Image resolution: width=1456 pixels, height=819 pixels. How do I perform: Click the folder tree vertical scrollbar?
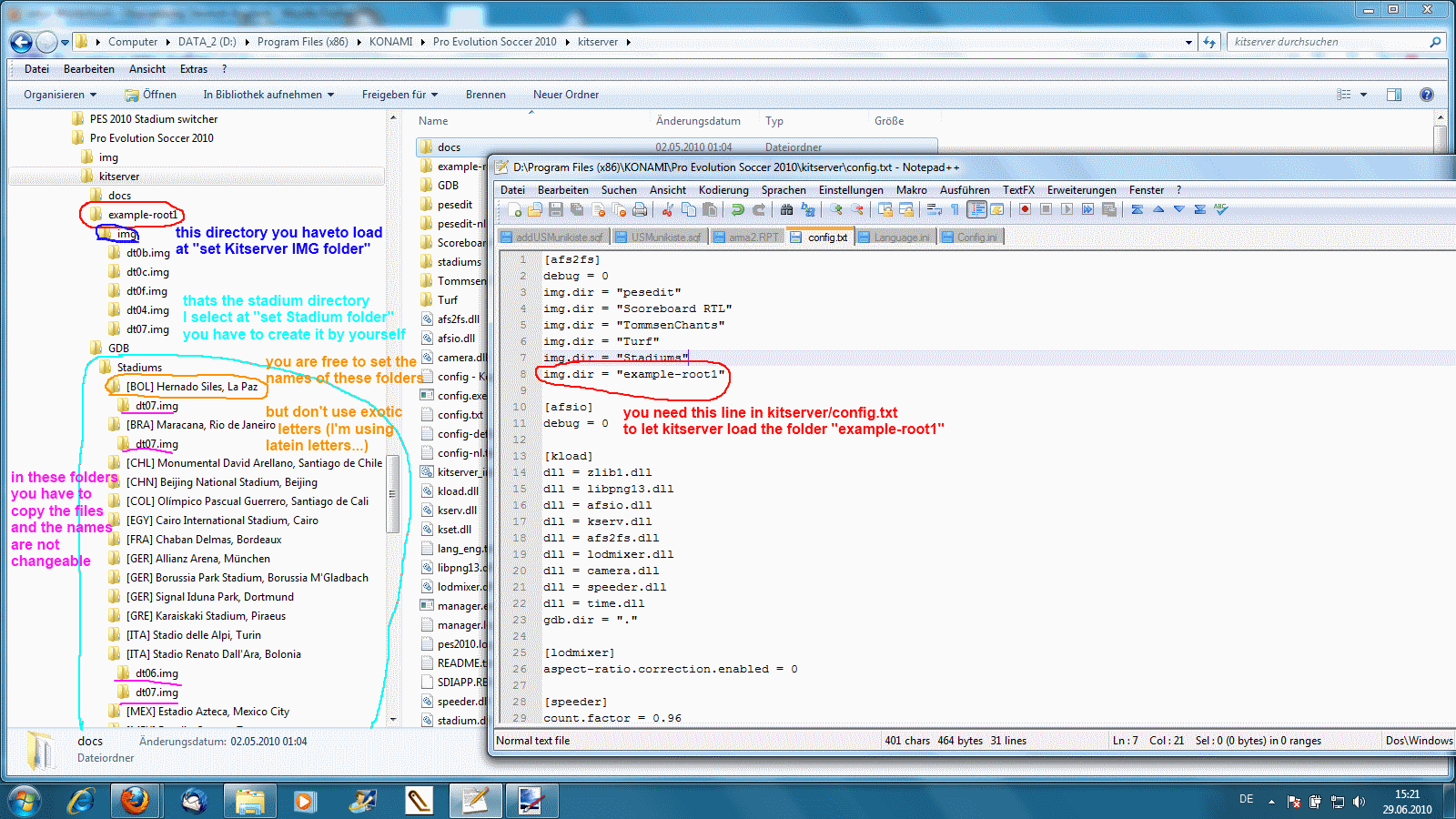[393, 494]
